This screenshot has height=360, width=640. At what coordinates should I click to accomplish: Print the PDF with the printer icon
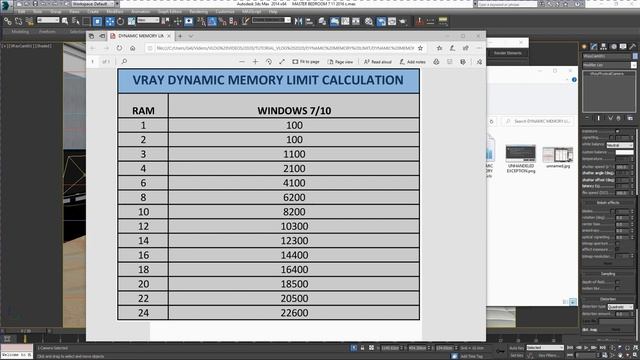[x=436, y=62]
